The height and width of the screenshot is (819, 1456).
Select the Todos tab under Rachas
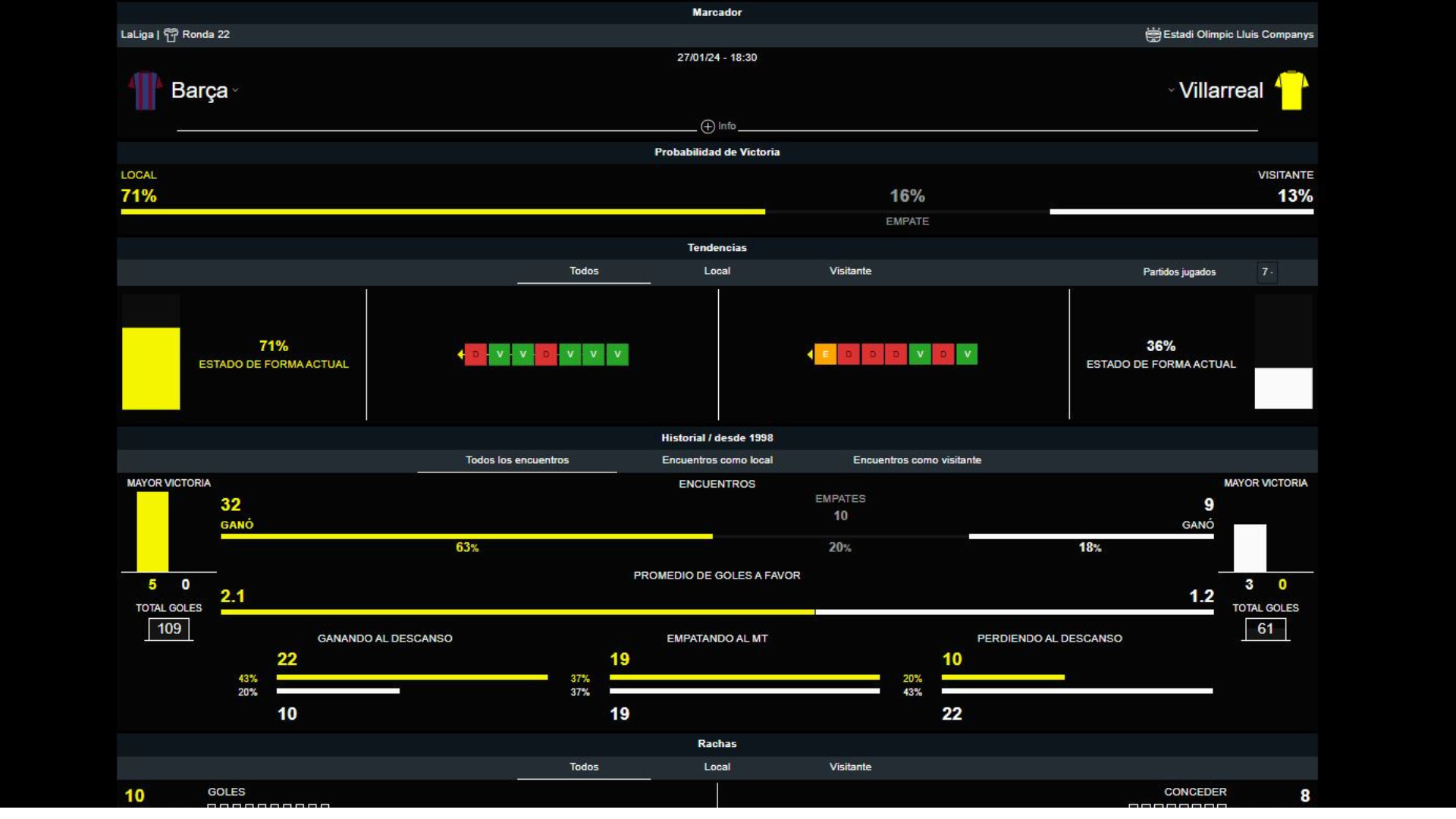tap(584, 767)
